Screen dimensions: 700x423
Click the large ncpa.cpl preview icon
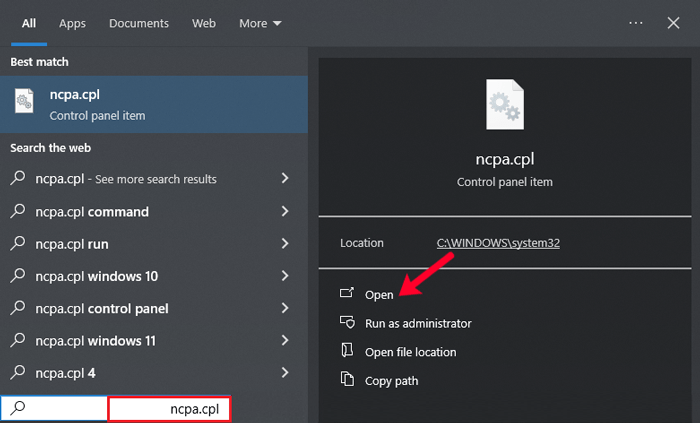coord(505,104)
